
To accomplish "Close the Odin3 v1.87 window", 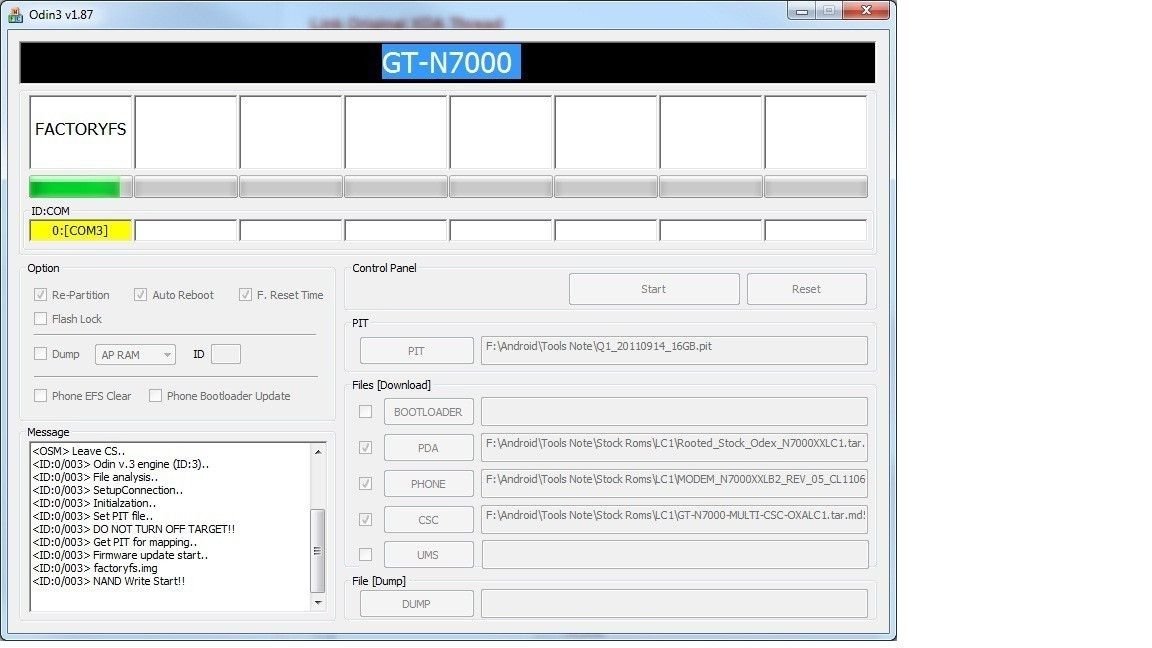I will point(866,10).
